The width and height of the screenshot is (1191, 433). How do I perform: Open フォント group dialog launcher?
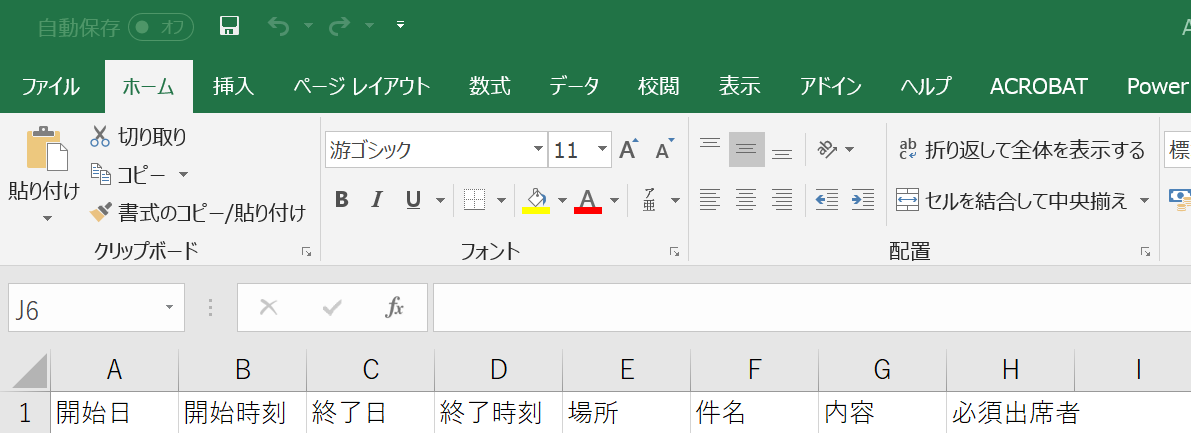674,251
